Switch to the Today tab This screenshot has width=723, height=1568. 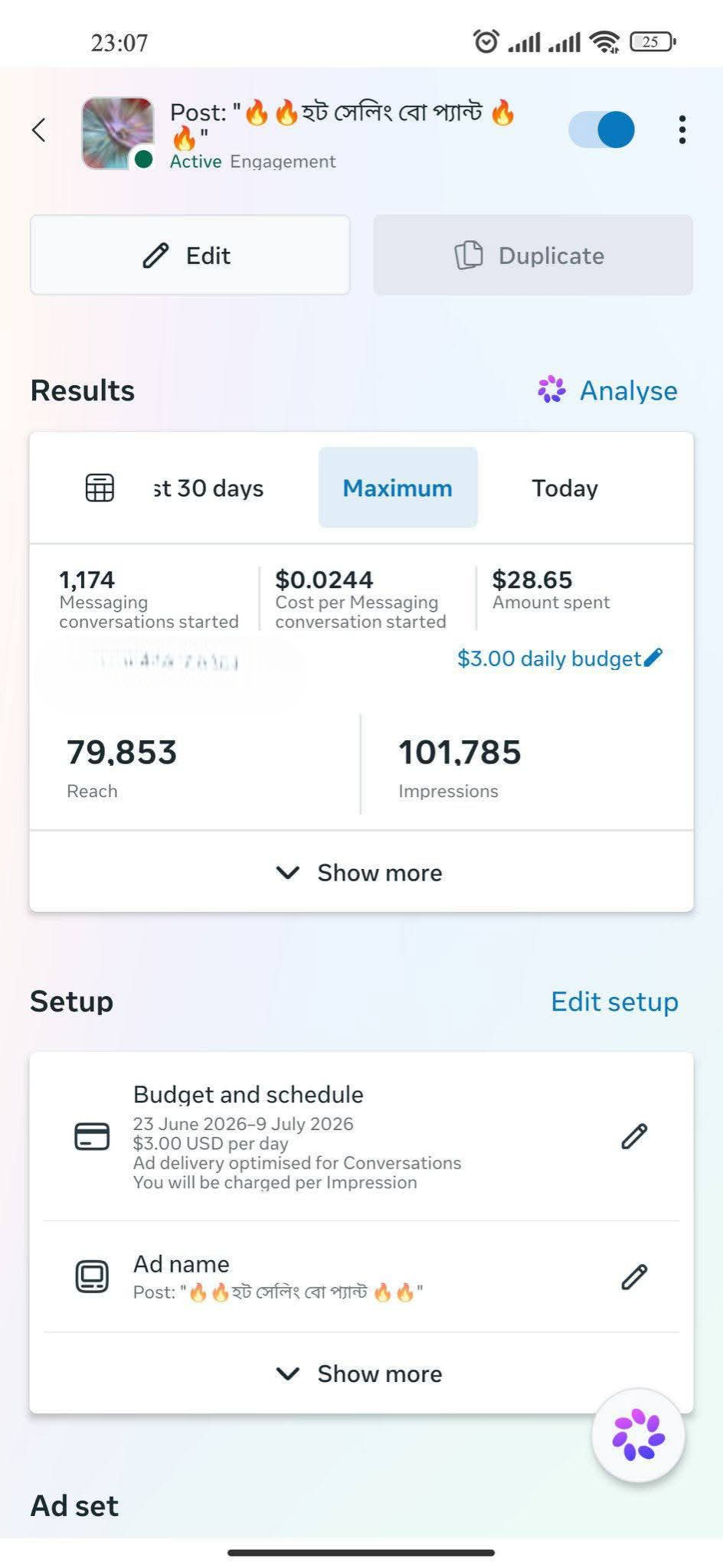point(565,488)
